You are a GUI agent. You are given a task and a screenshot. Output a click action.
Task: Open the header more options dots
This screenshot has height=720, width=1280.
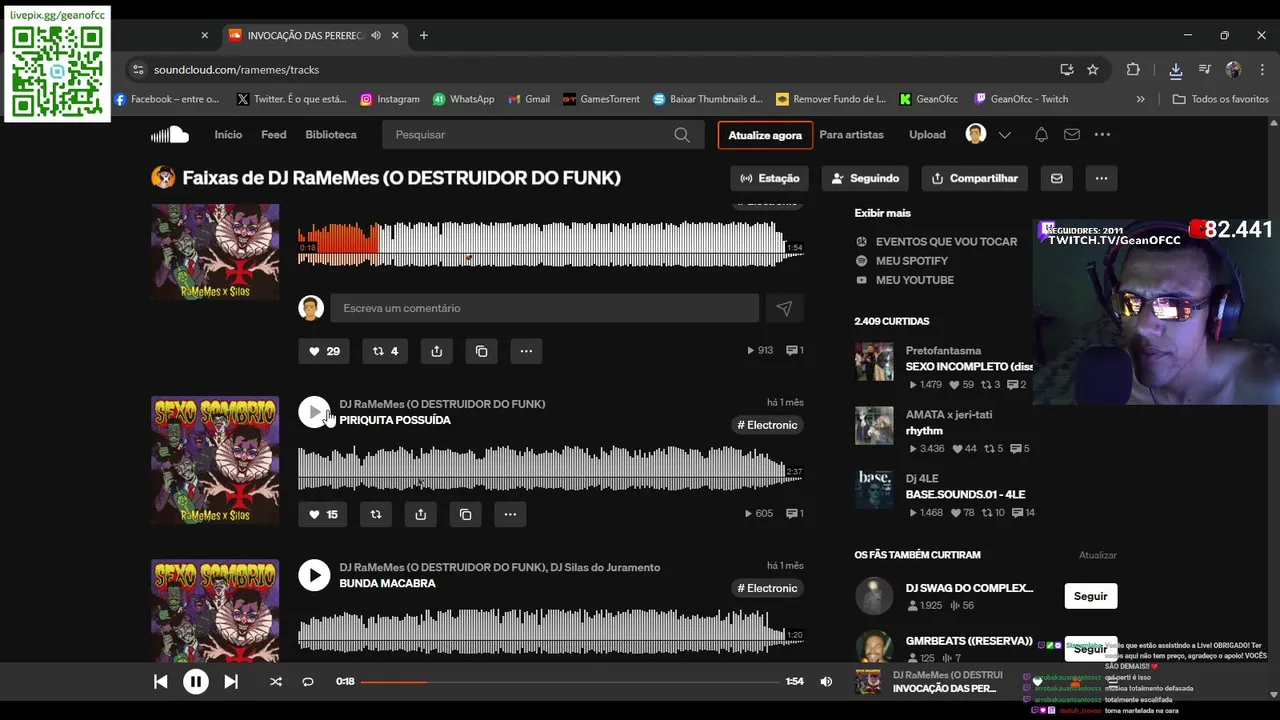point(1102,135)
